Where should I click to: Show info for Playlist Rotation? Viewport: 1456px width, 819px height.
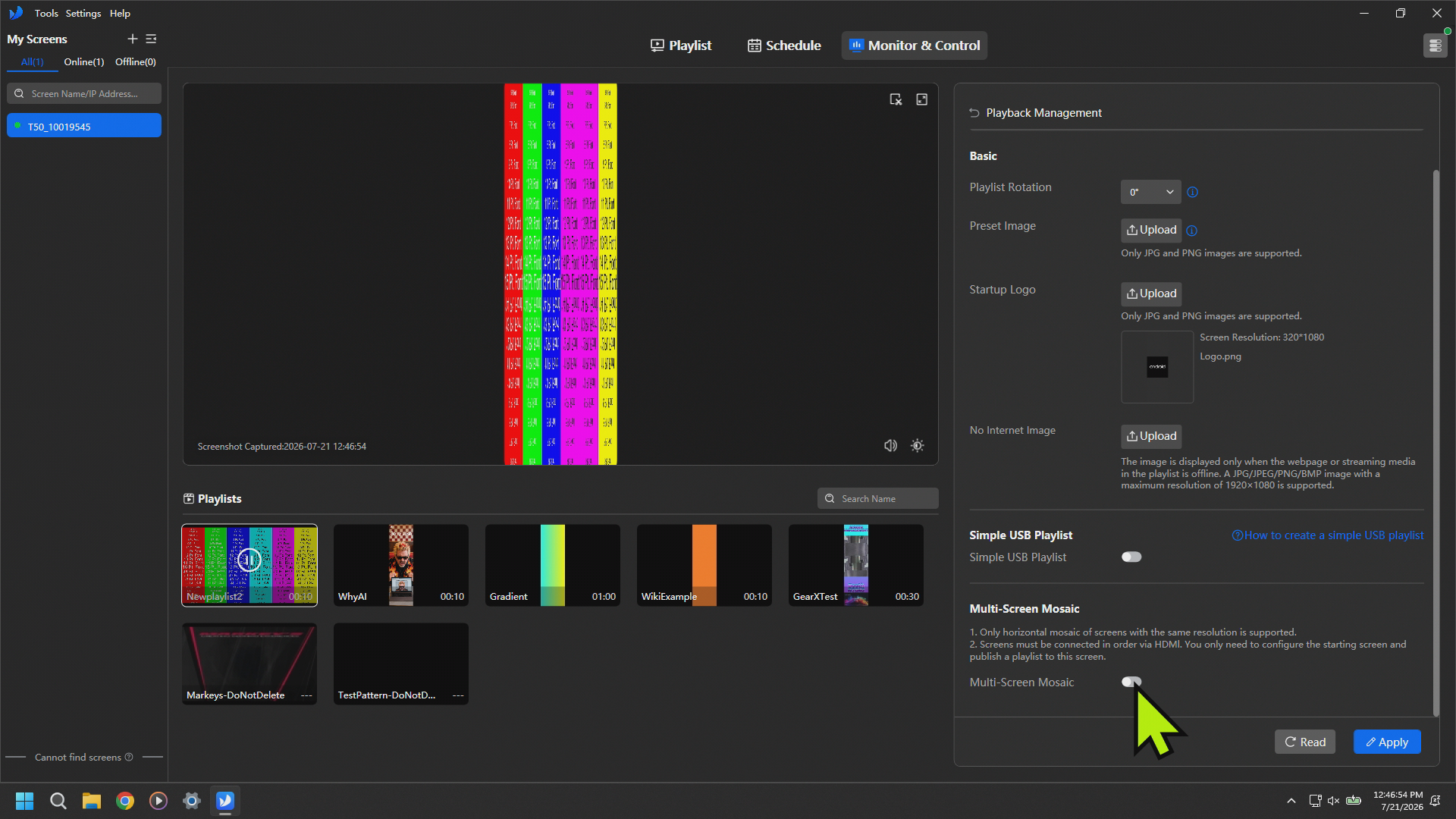(x=1192, y=192)
